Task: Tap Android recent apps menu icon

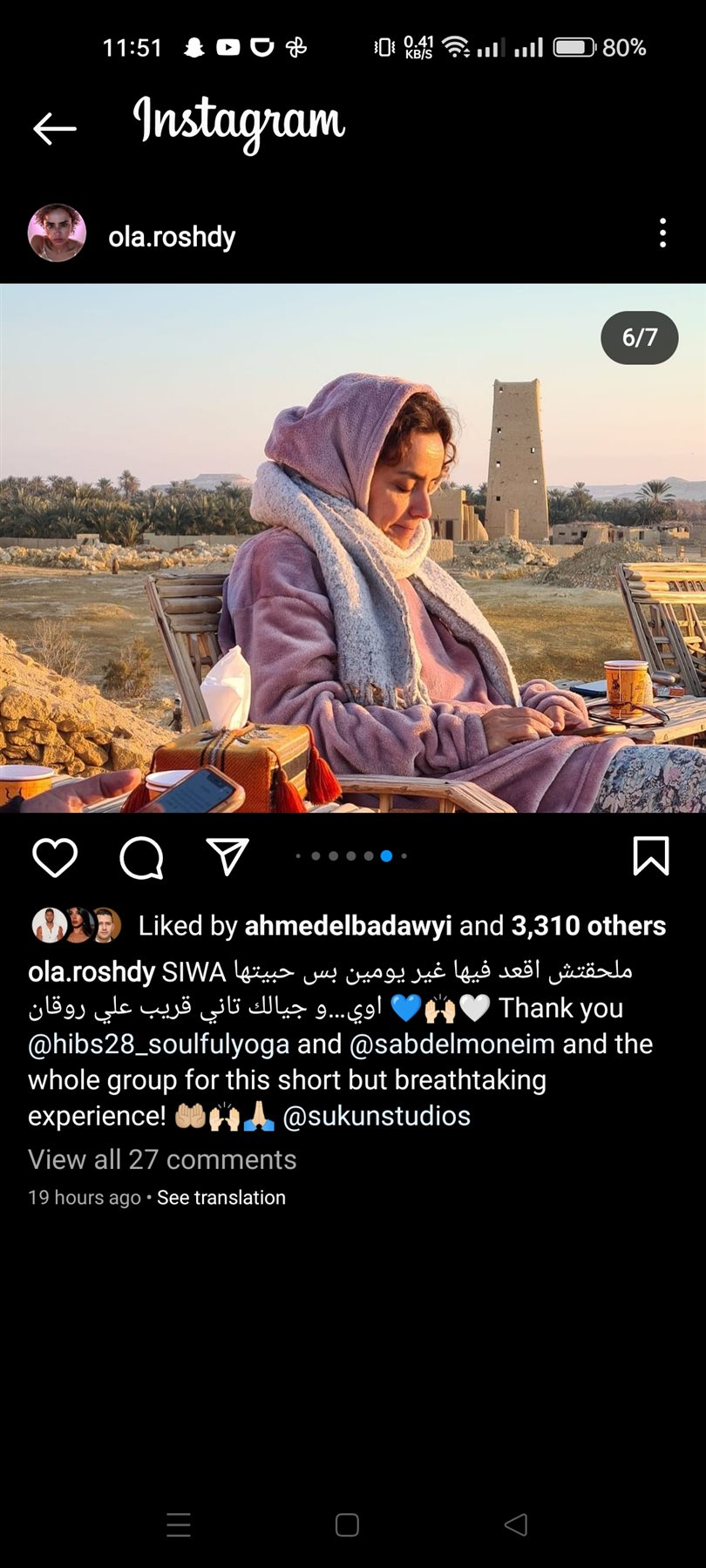Action: [179, 1524]
